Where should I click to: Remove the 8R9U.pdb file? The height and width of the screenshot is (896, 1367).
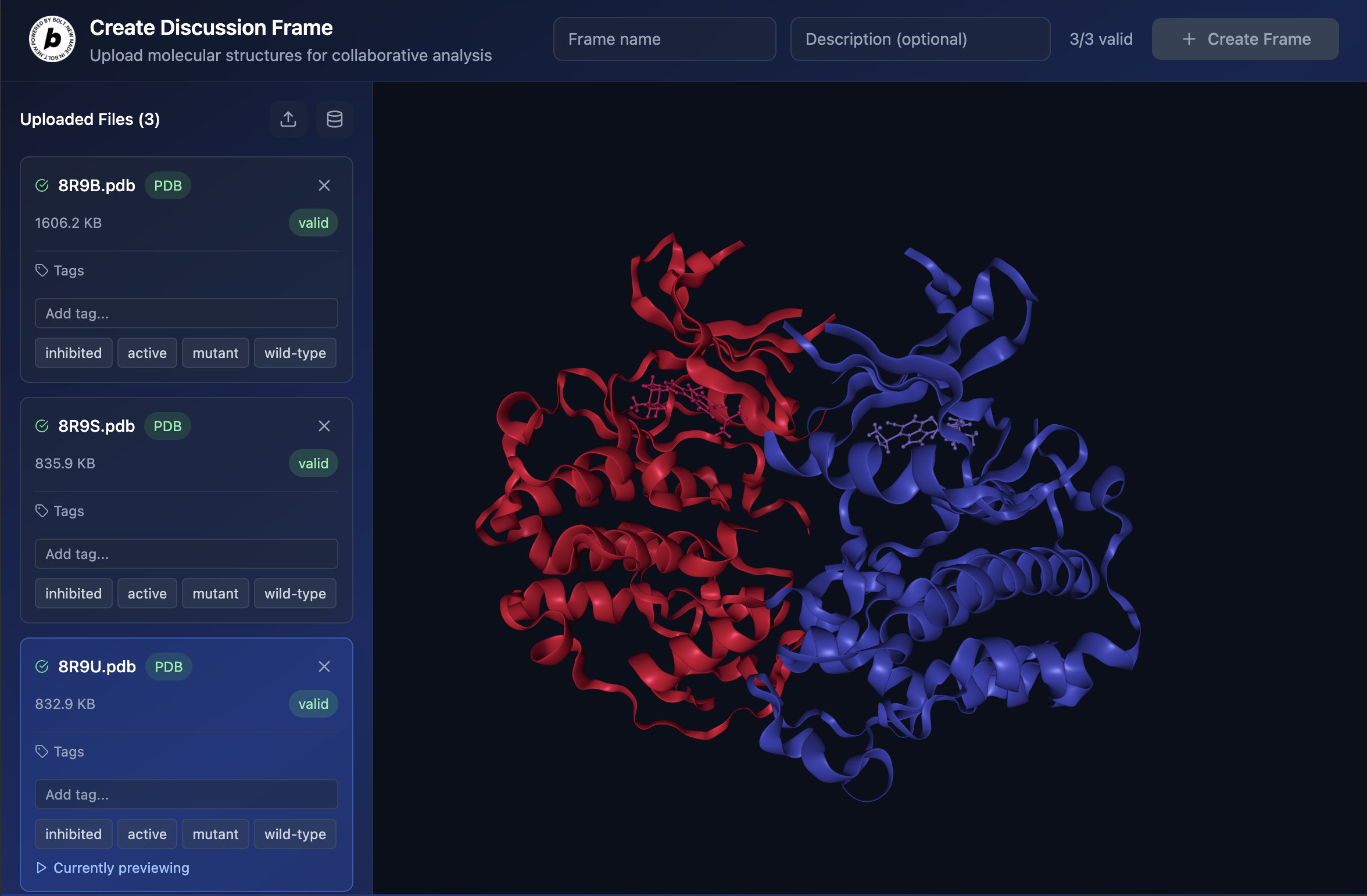(324, 666)
